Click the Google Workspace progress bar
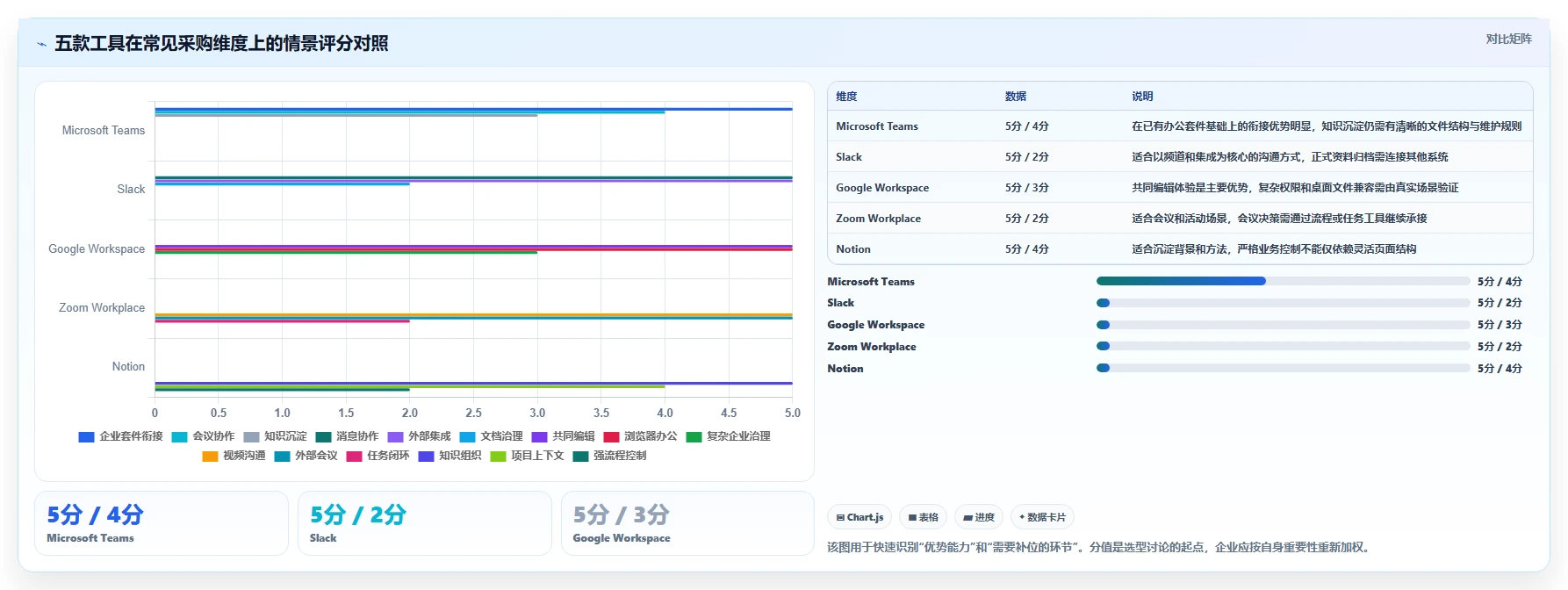Image resolution: width=1568 pixels, height=590 pixels. (1283, 325)
